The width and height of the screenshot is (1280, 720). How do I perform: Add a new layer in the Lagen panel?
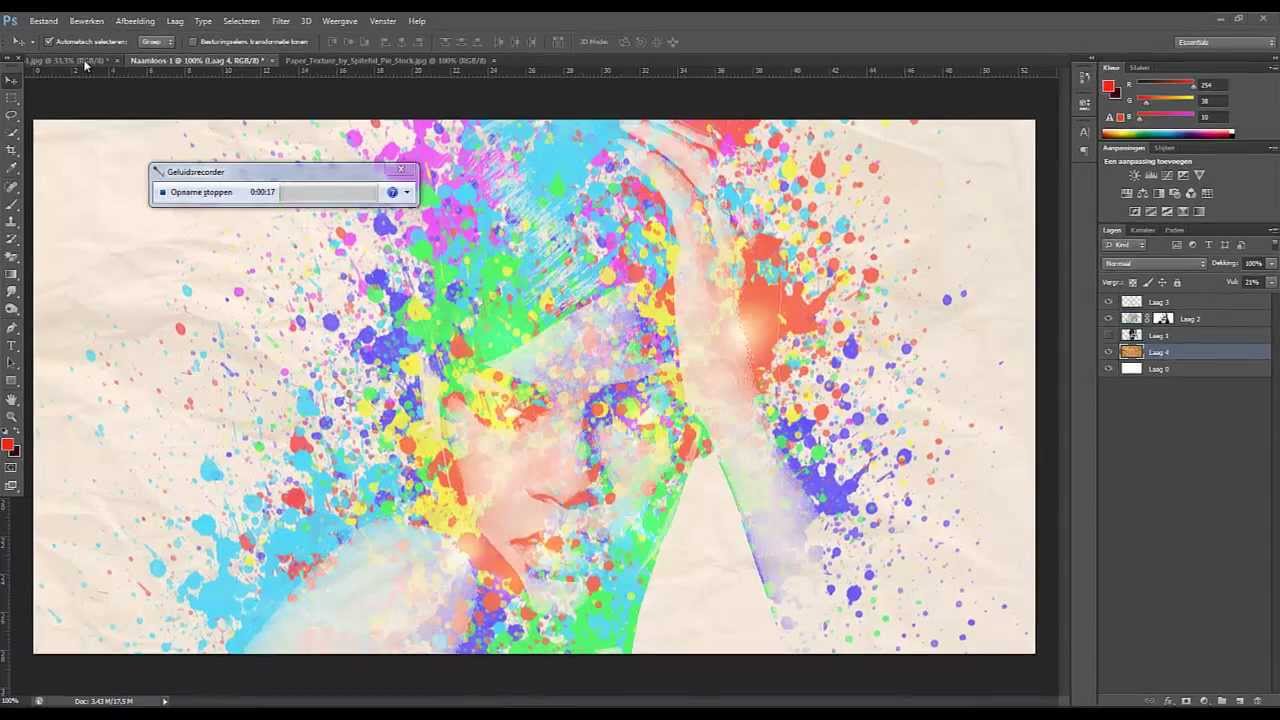point(1239,700)
